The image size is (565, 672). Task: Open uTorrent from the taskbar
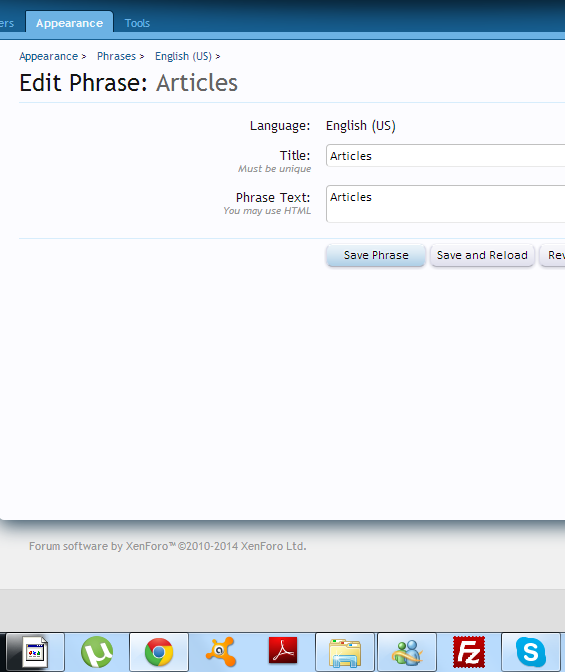pos(97,652)
